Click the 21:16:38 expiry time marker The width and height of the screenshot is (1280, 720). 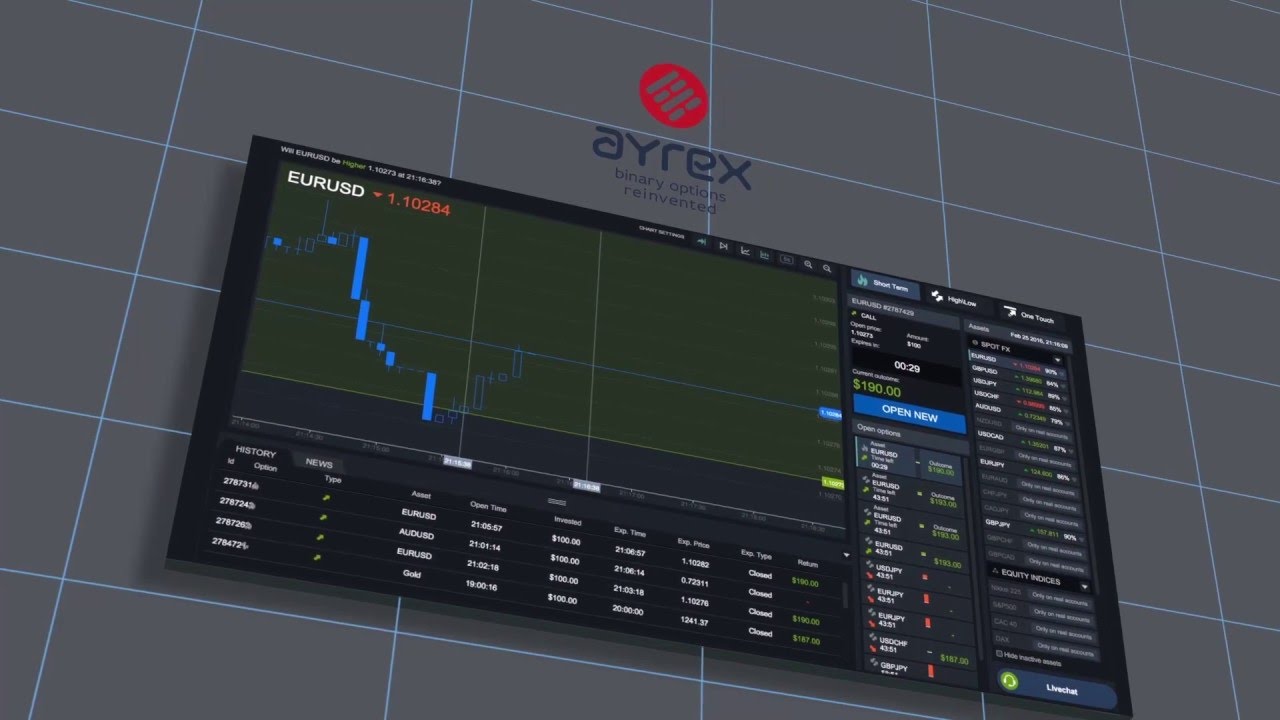click(586, 488)
